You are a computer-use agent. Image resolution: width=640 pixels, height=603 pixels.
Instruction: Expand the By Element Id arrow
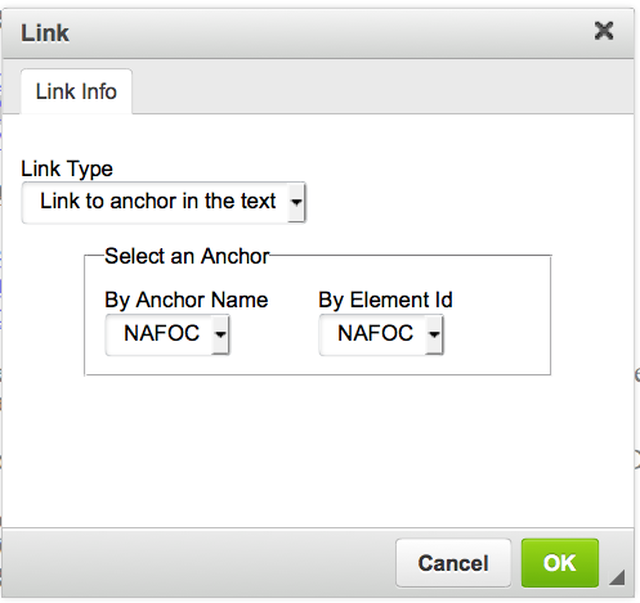pyautogui.click(x=434, y=335)
